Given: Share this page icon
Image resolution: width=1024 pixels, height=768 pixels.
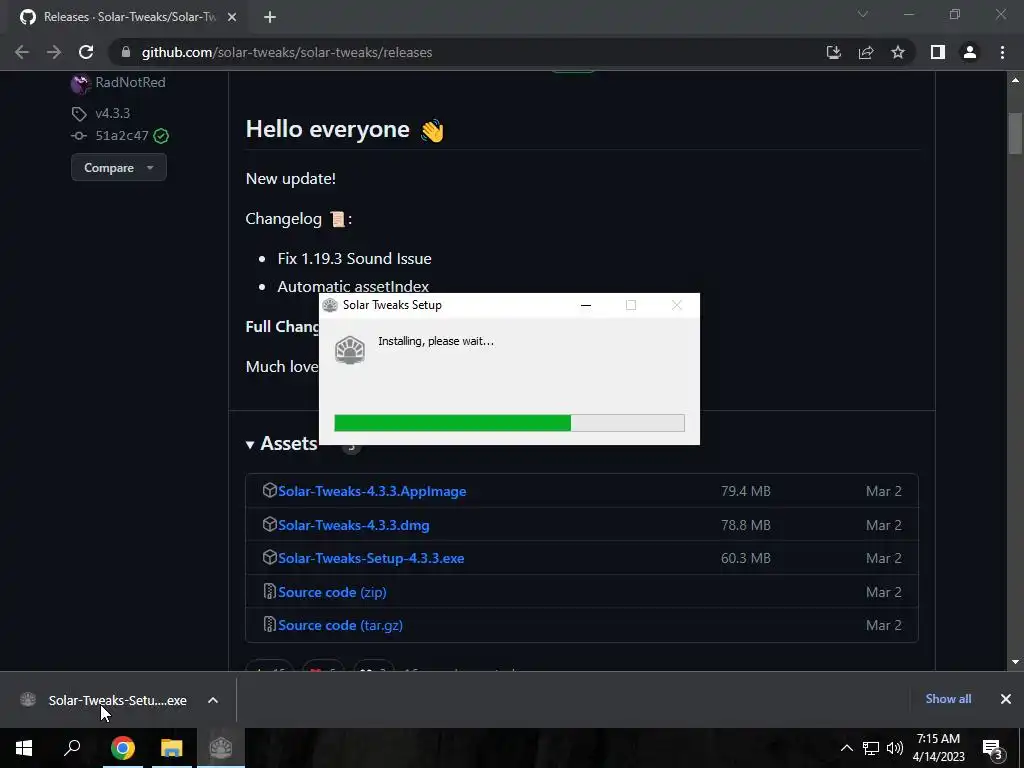Looking at the screenshot, I should (866, 52).
